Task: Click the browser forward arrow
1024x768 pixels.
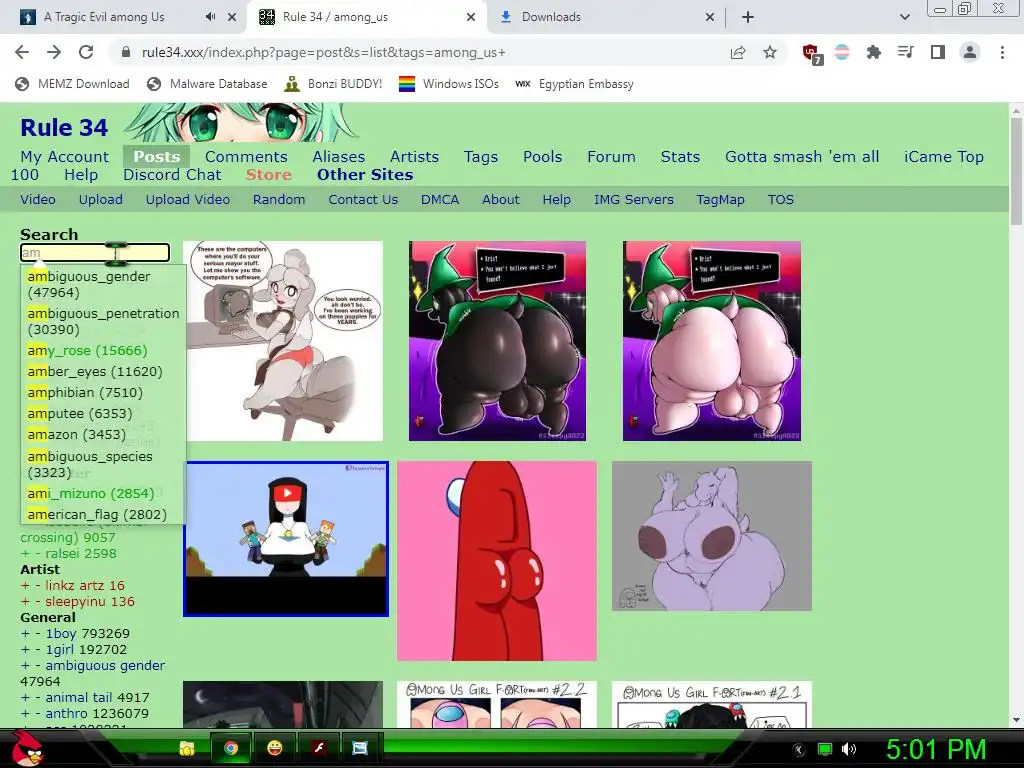Action: [54, 52]
